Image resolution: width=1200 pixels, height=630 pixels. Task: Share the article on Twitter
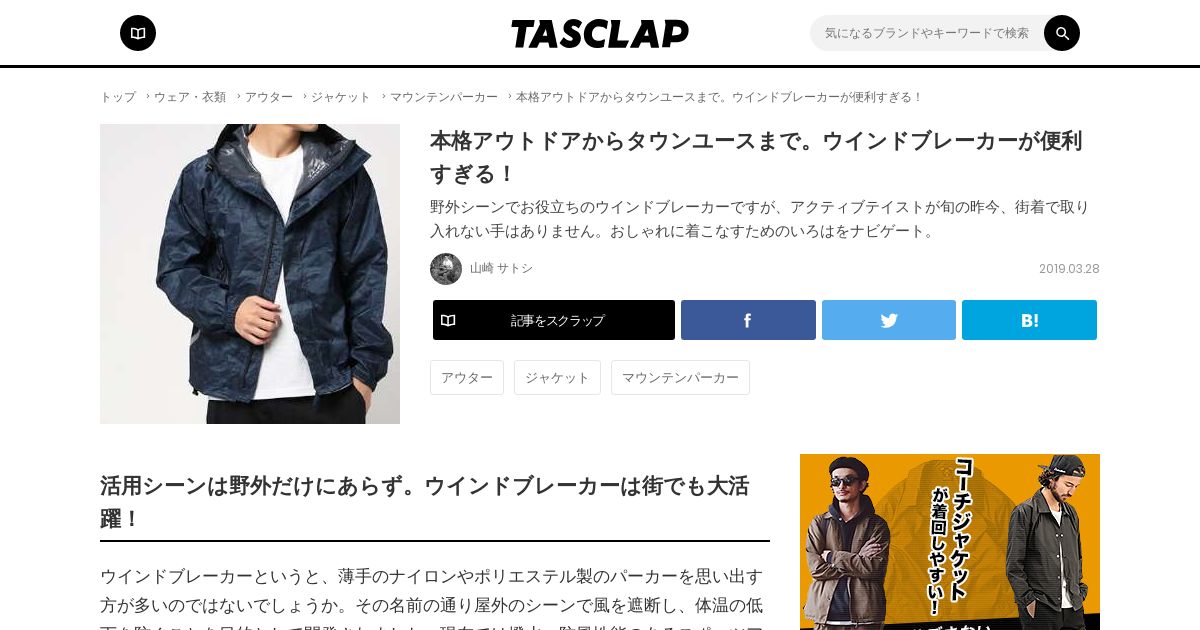889,320
